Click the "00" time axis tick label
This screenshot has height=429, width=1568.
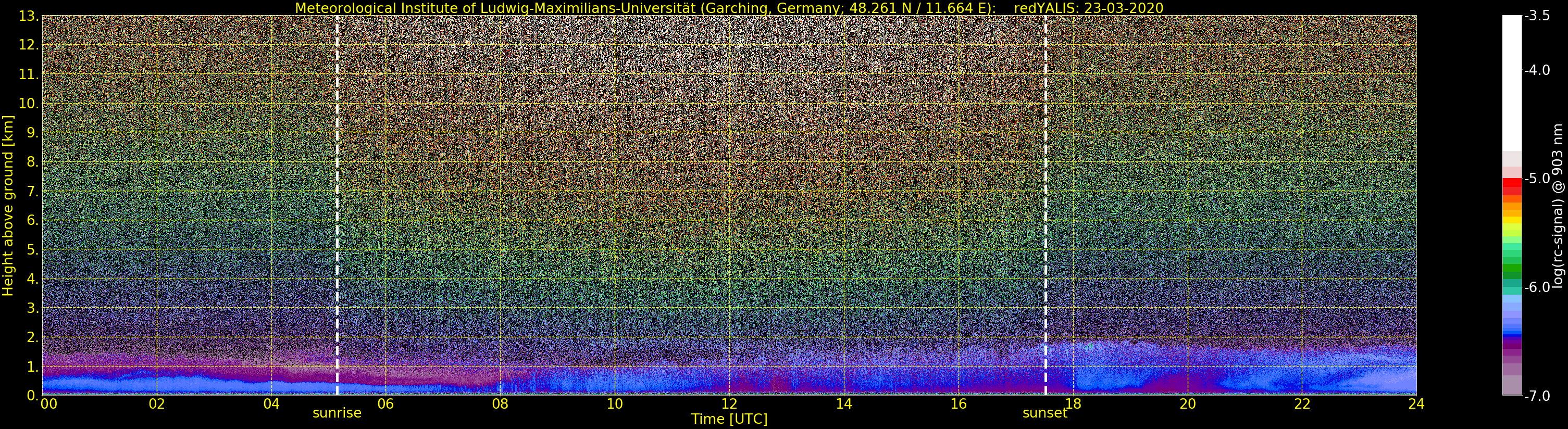48,403
